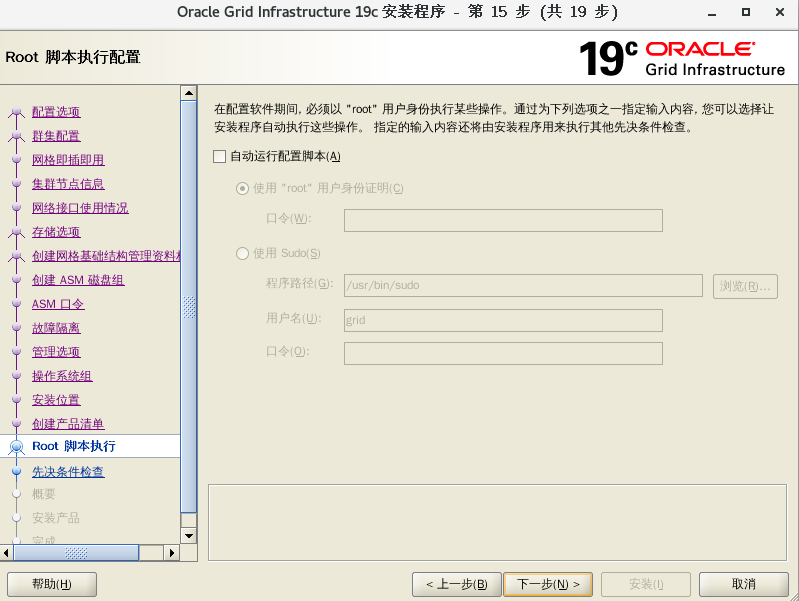Open the 配置选项 step link
This screenshot has width=799, height=601.
click(56, 112)
